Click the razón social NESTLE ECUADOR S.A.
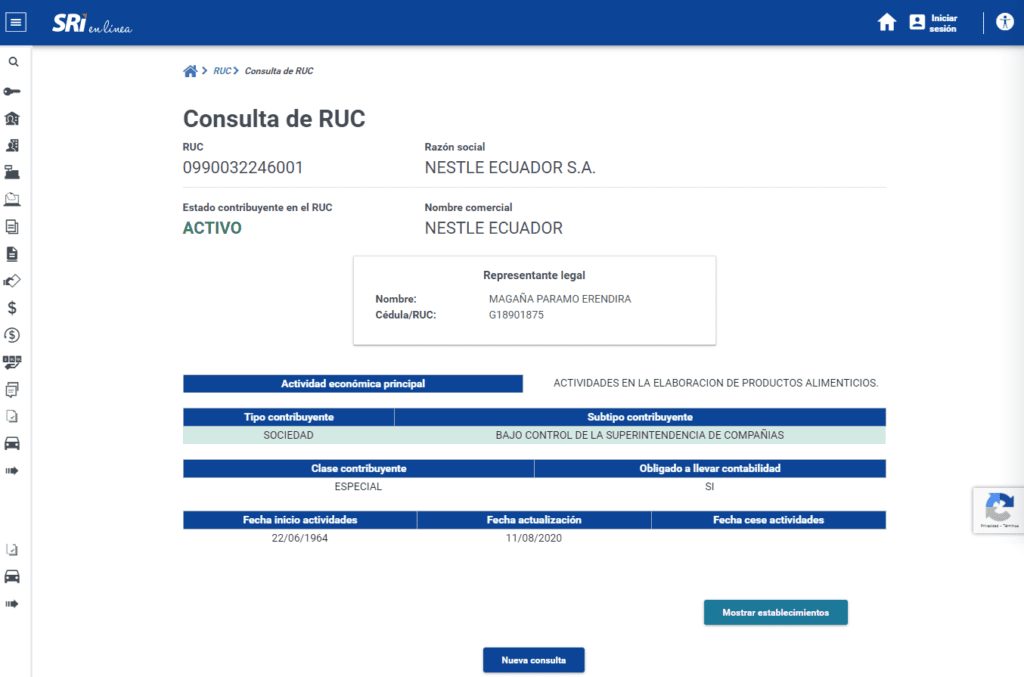1024x677 pixels. 510,168
